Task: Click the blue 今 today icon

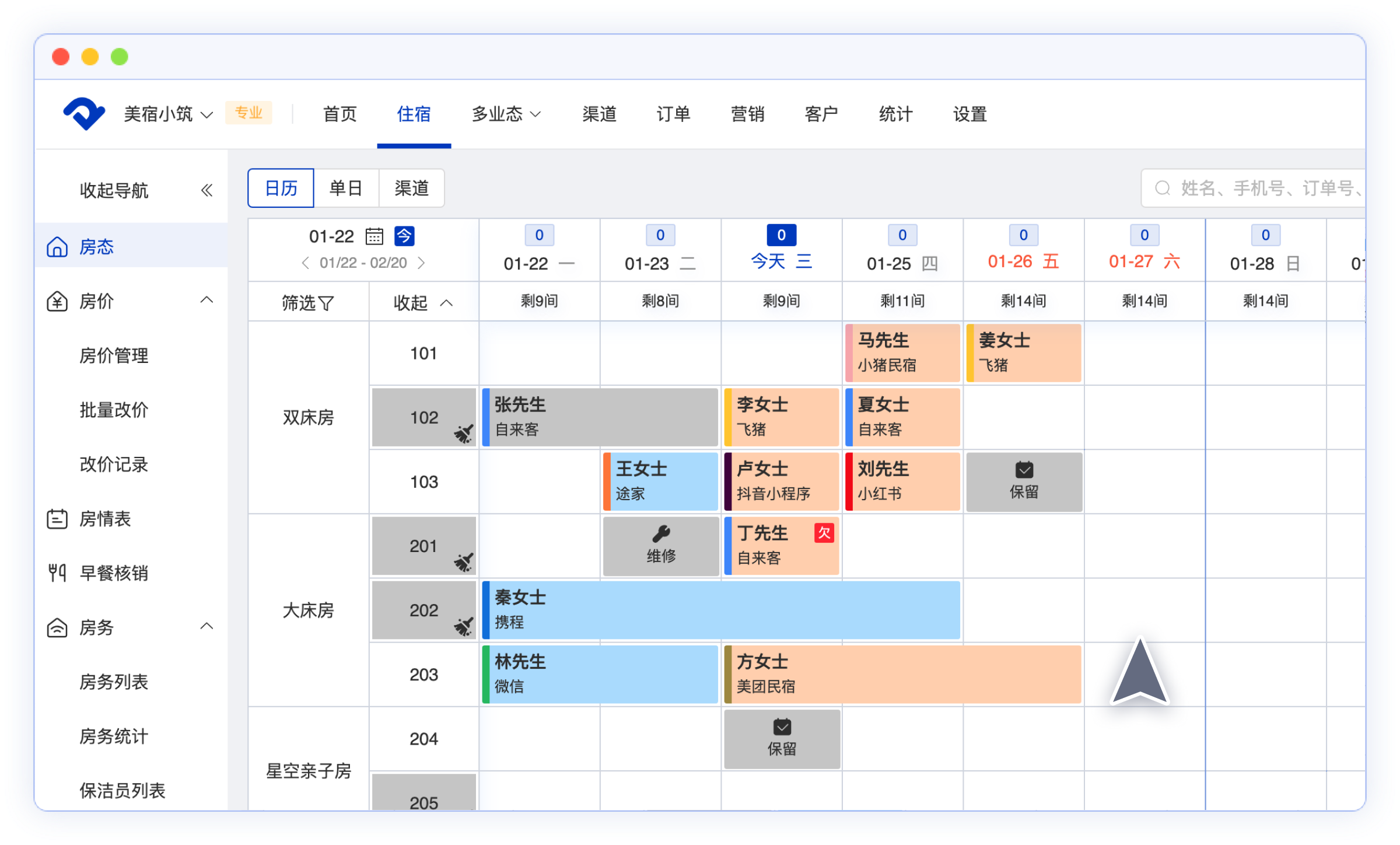Action: click(404, 236)
